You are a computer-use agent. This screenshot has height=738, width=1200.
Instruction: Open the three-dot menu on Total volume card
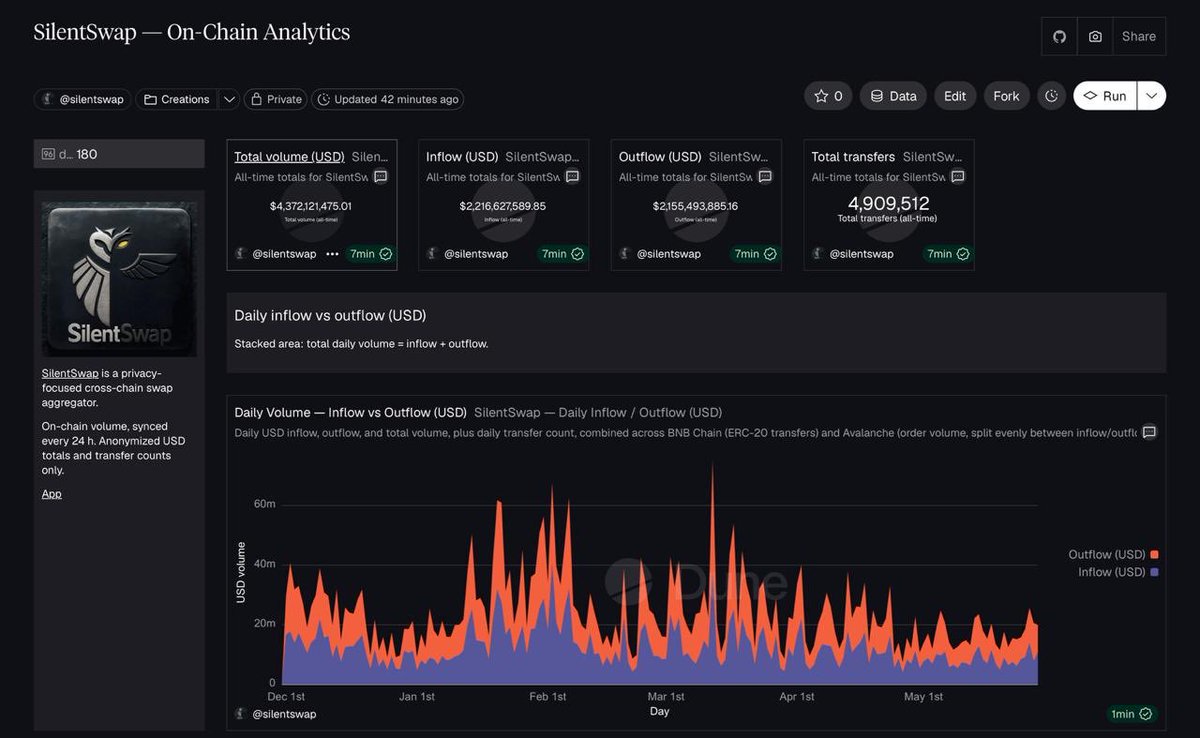point(332,254)
